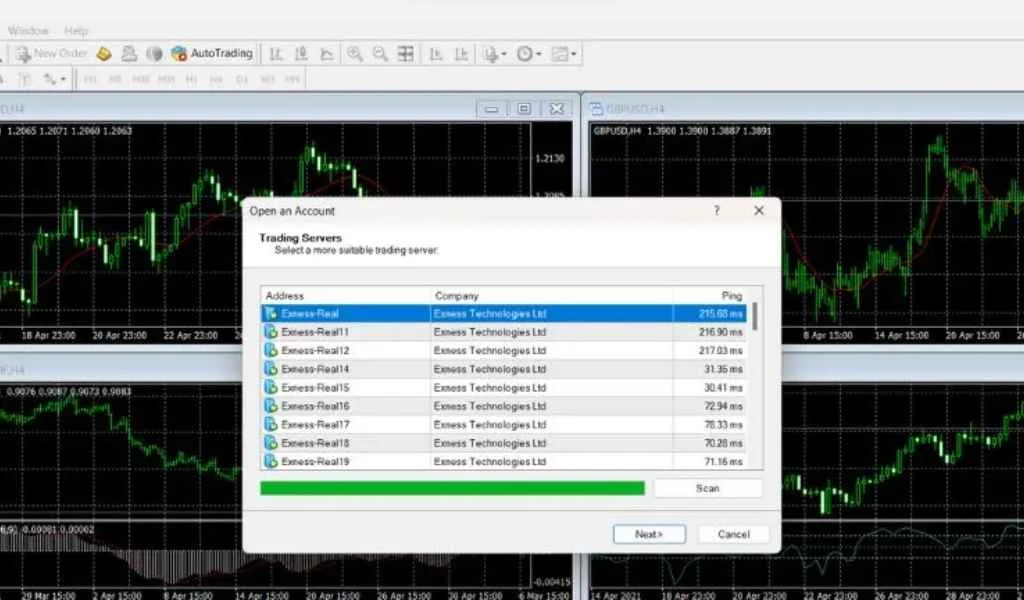This screenshot has height=600, width=1024.
Task: Click the Next button
Action: (x=649, y=534)
